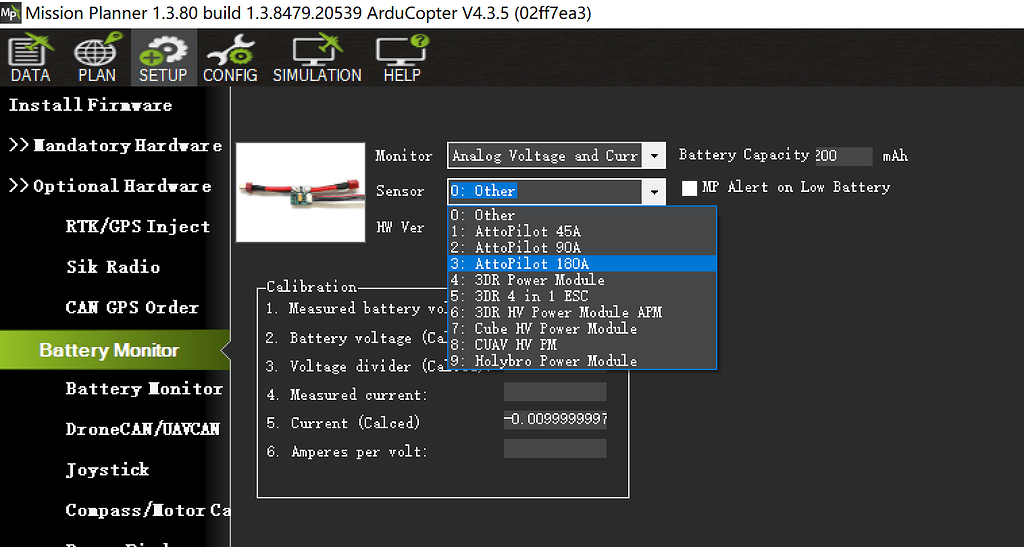1024x547 pixels.
Task: Open RTK/GPS Inject page
Action: pyautogui.click(x=138, y=227)
